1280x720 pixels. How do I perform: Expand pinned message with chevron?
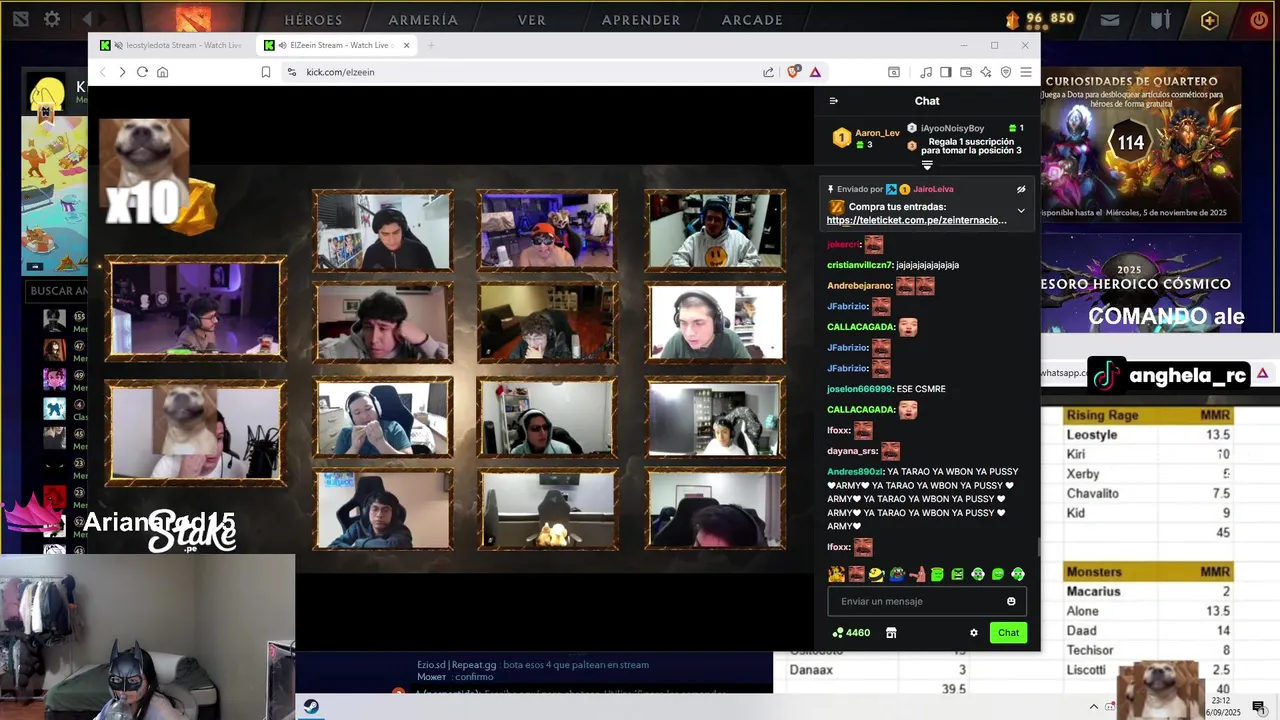1021,211
